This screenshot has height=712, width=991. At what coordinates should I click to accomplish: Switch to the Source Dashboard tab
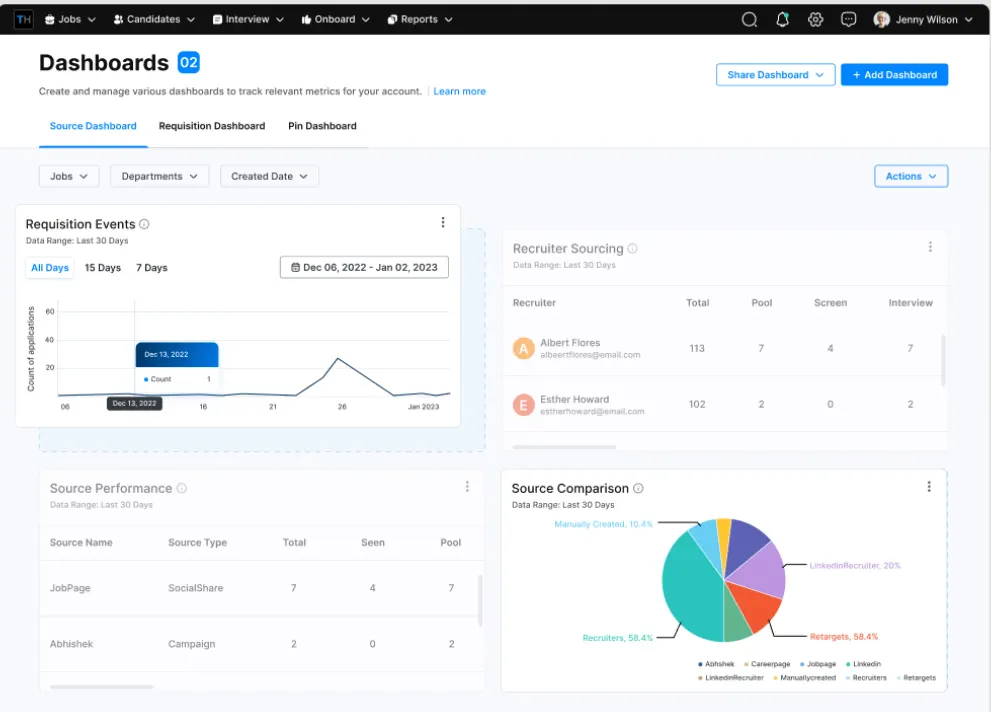click(93, 126)
